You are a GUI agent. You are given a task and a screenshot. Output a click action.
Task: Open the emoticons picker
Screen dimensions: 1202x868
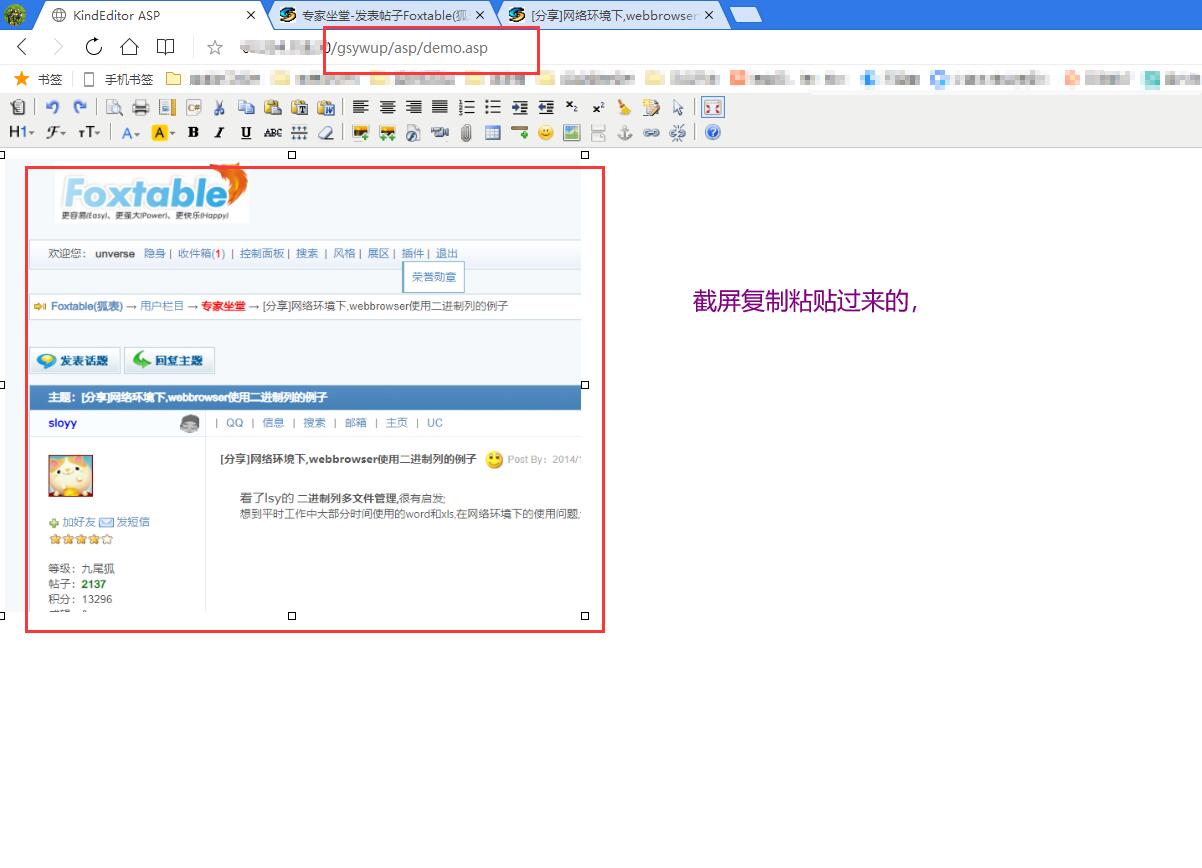[545, 132]
